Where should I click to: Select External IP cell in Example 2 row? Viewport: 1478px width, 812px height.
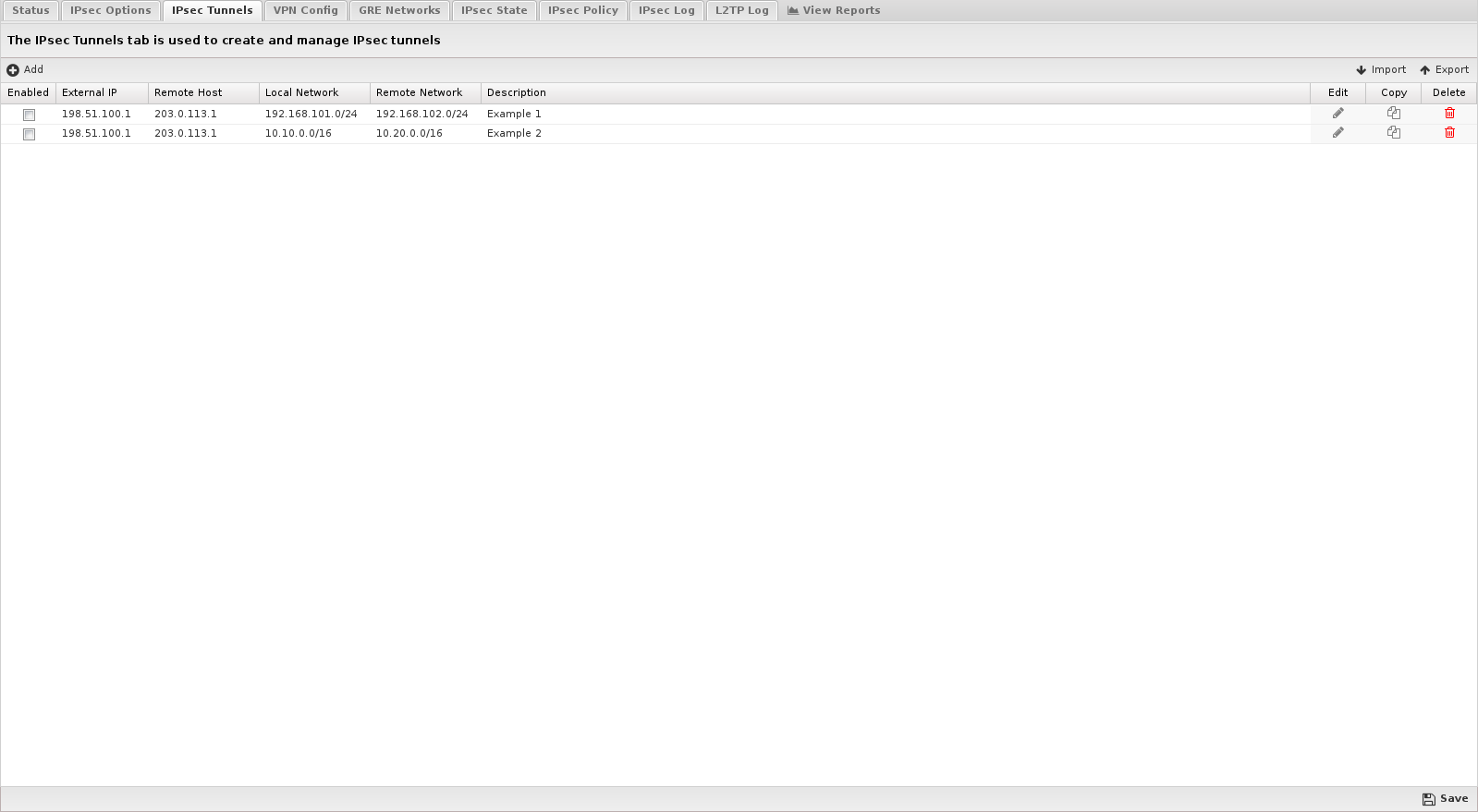point(103,134)
